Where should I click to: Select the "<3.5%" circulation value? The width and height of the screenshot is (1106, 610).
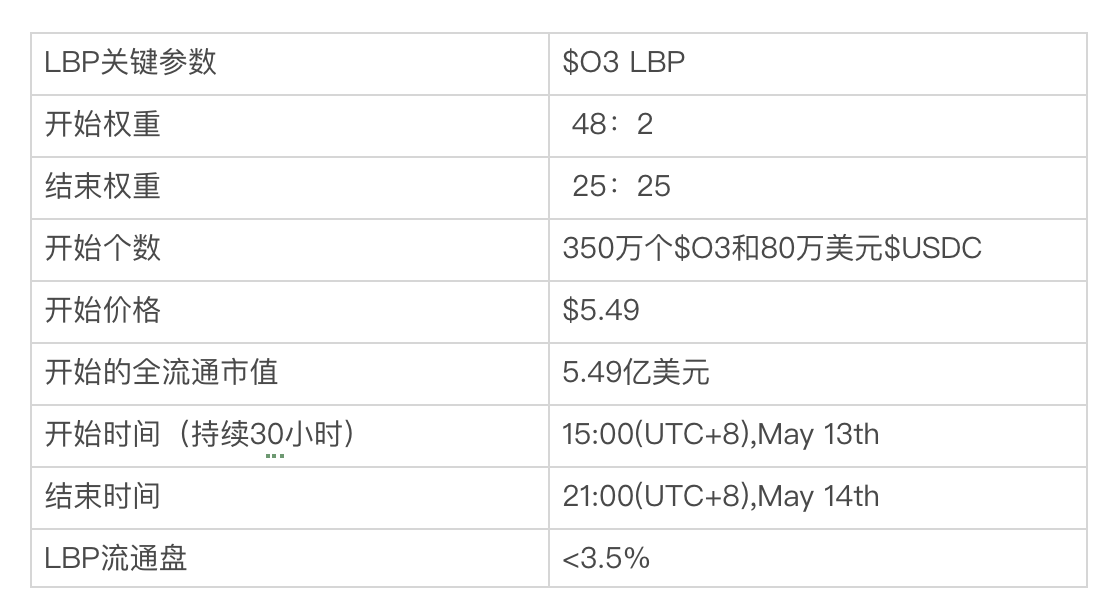606,558
